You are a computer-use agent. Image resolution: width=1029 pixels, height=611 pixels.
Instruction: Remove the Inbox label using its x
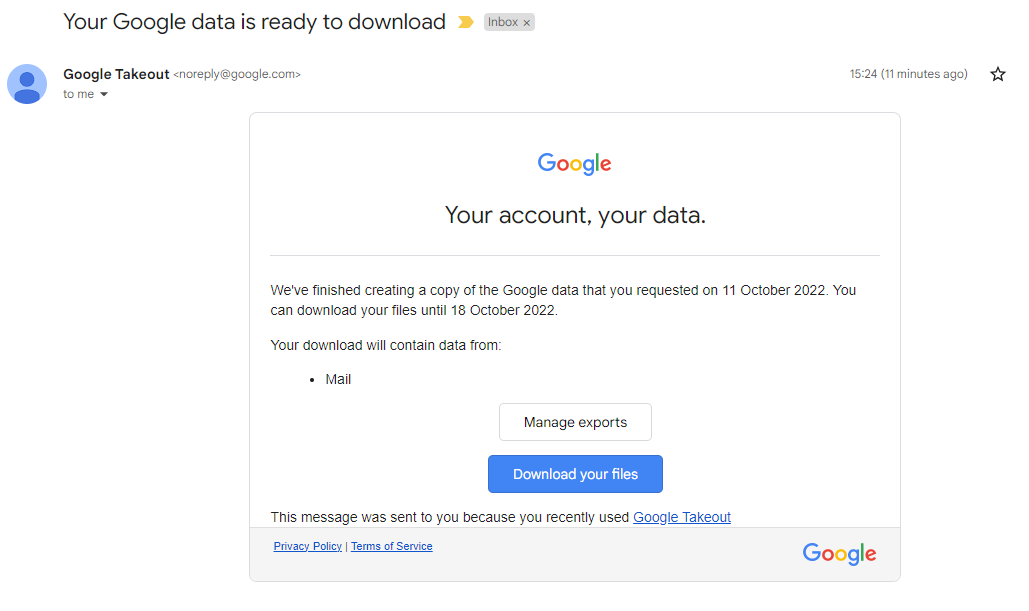point(528,21)
